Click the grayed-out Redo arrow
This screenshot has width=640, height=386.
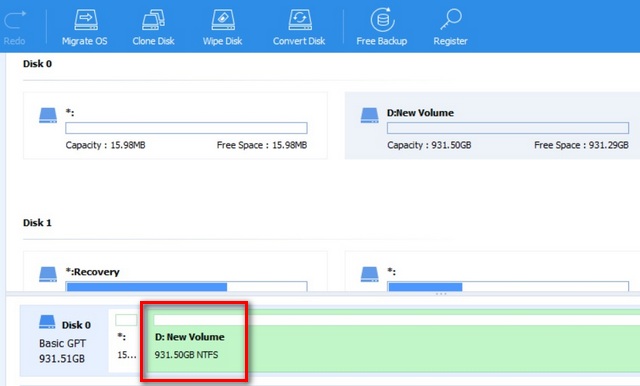15,19
